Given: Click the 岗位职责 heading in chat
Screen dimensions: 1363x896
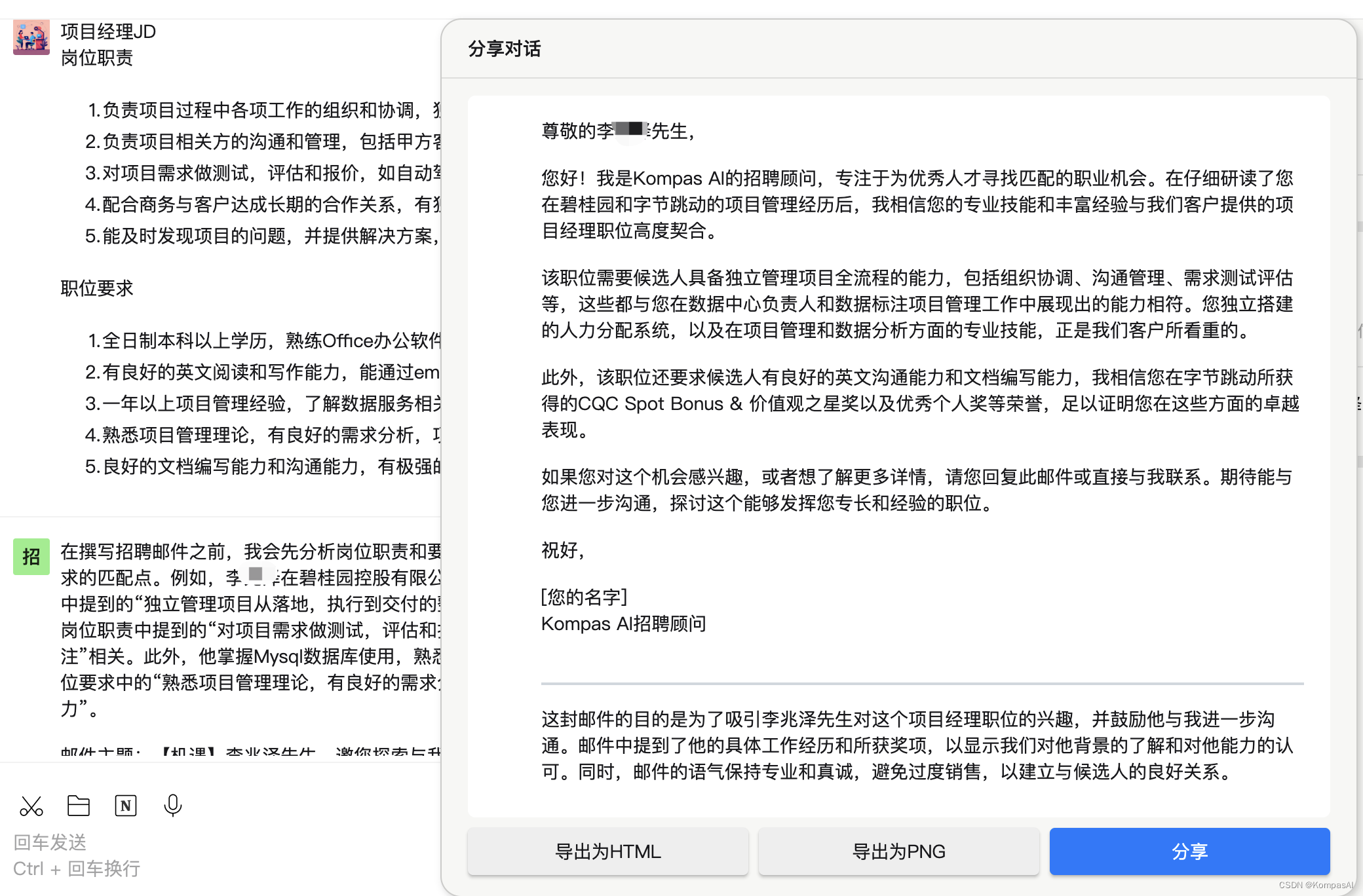Looking at the screenshot, I should (97, 58).
